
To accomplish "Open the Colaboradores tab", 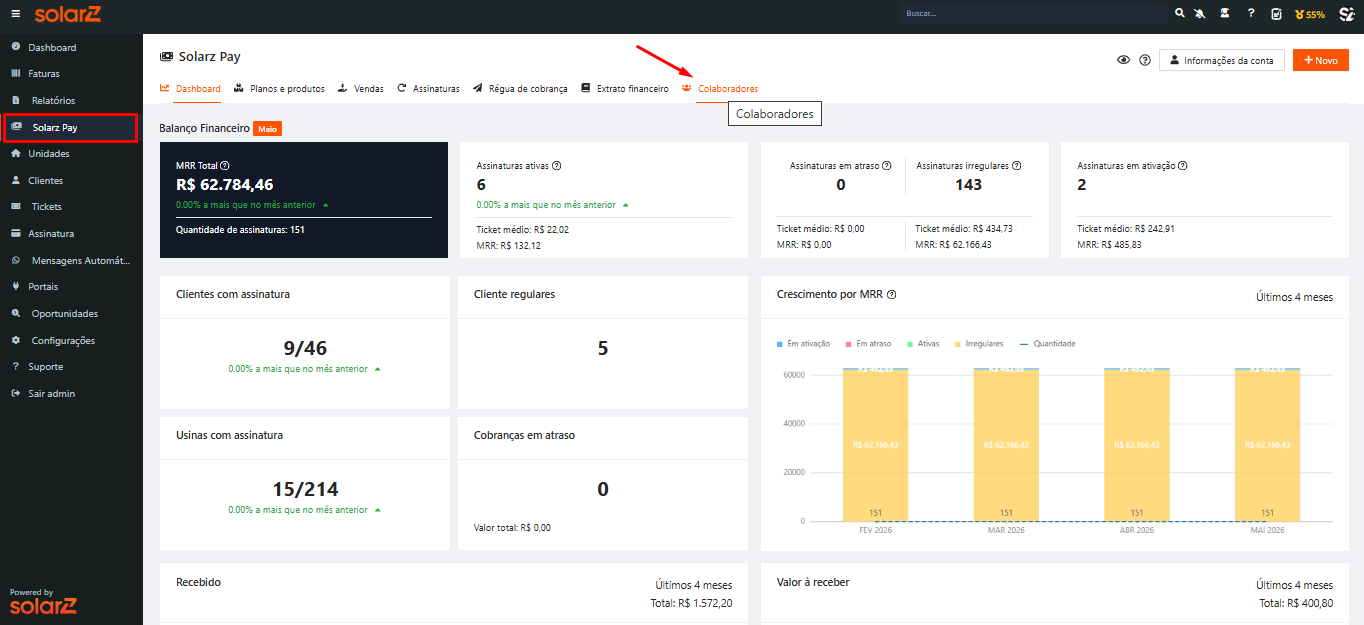I will (720, 89).
